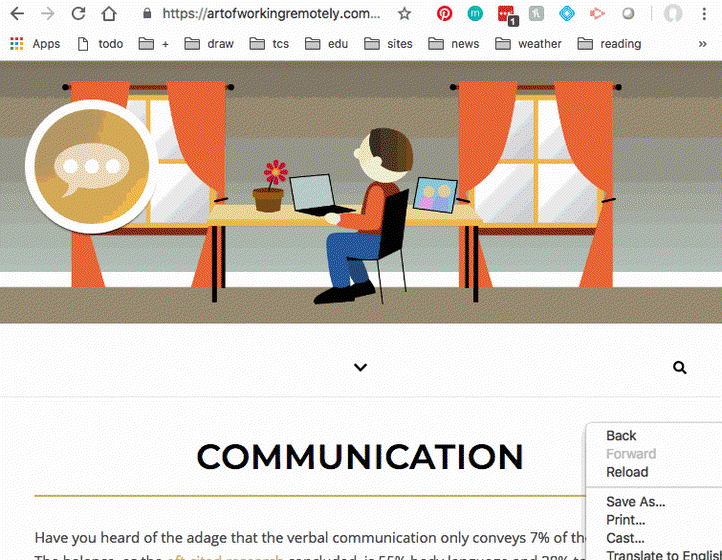Open the news bookmarks folder
The height and width of the screenshot is (560, 722).
[x=454, y=44]
